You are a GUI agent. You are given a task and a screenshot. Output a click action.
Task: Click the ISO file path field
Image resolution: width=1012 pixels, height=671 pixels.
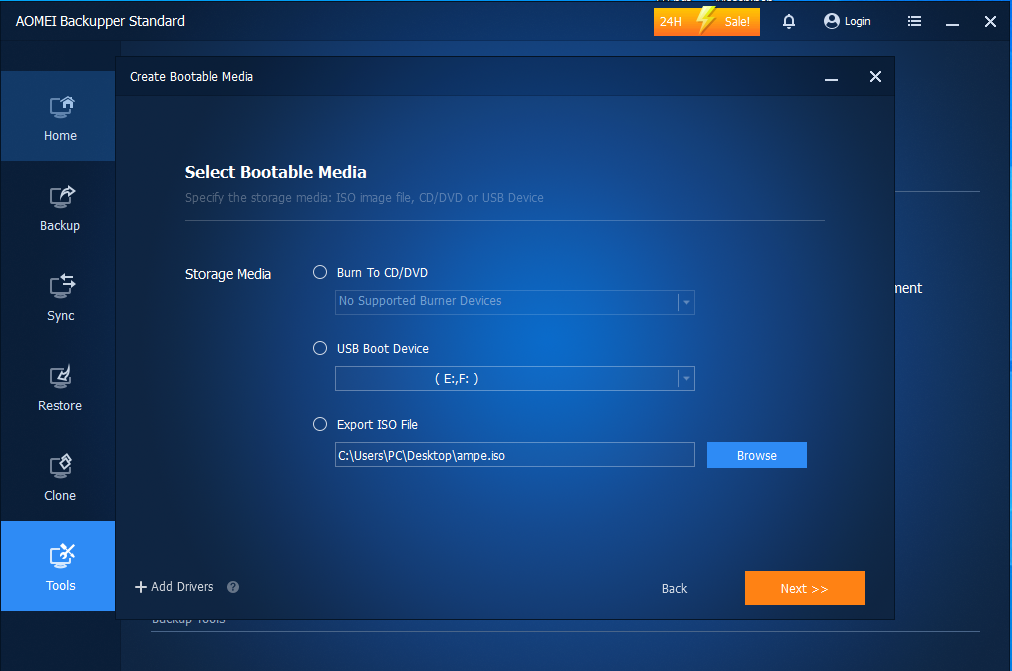point(514,455)
